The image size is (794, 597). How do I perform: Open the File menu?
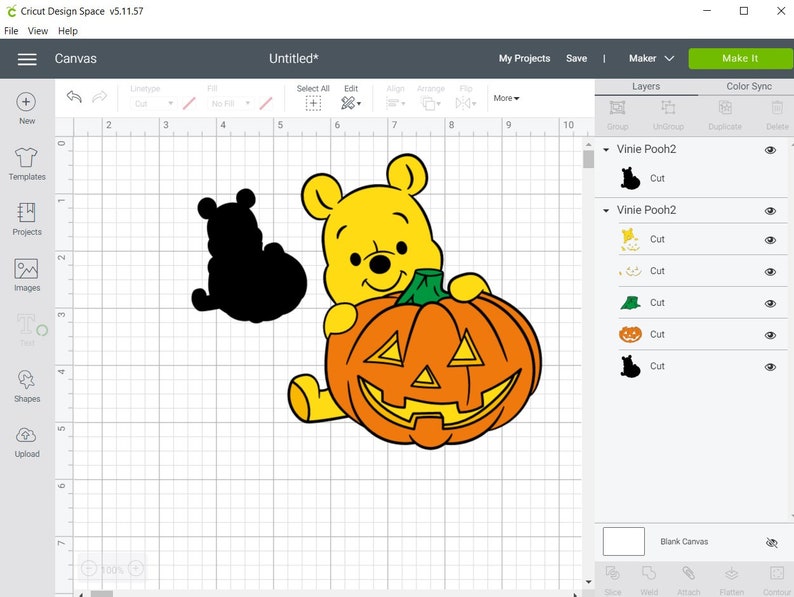pyautogui.click(x=11, y=31)
